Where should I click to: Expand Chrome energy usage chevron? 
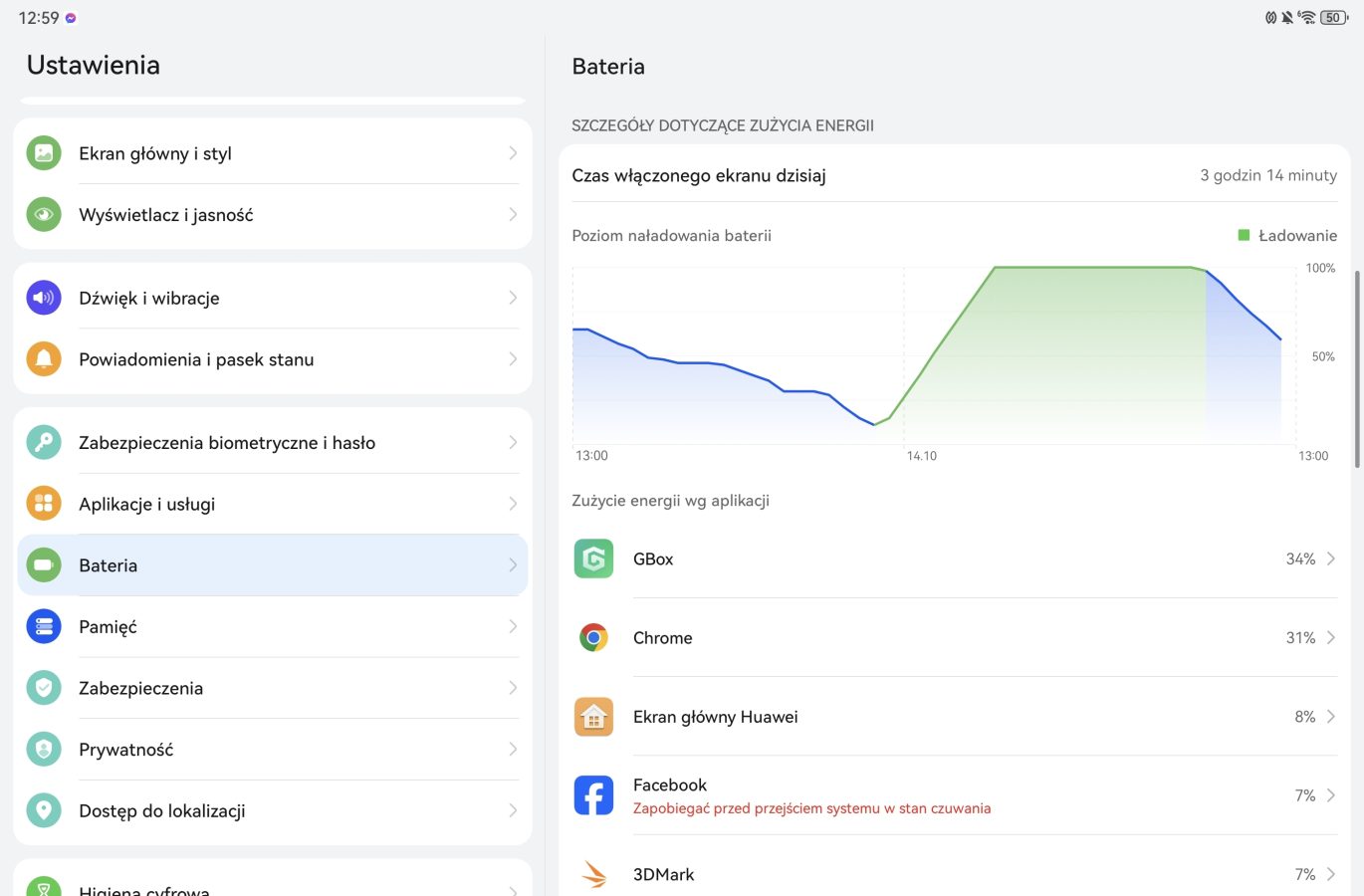click(1331, 637)
